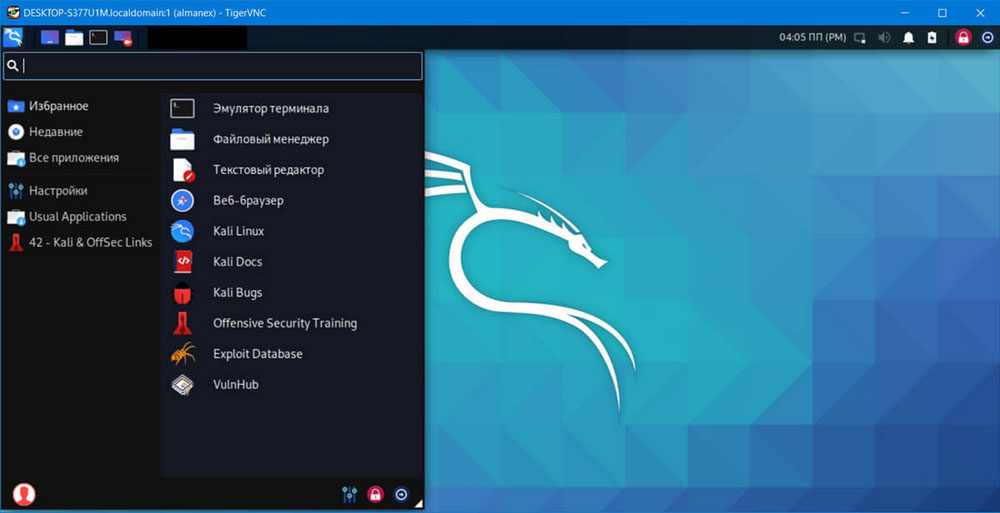The height and width of the screenshot is (513, 1000).
Task: Click the display/network tray icon
Action: pyautogui.click(x=860, y=38)
